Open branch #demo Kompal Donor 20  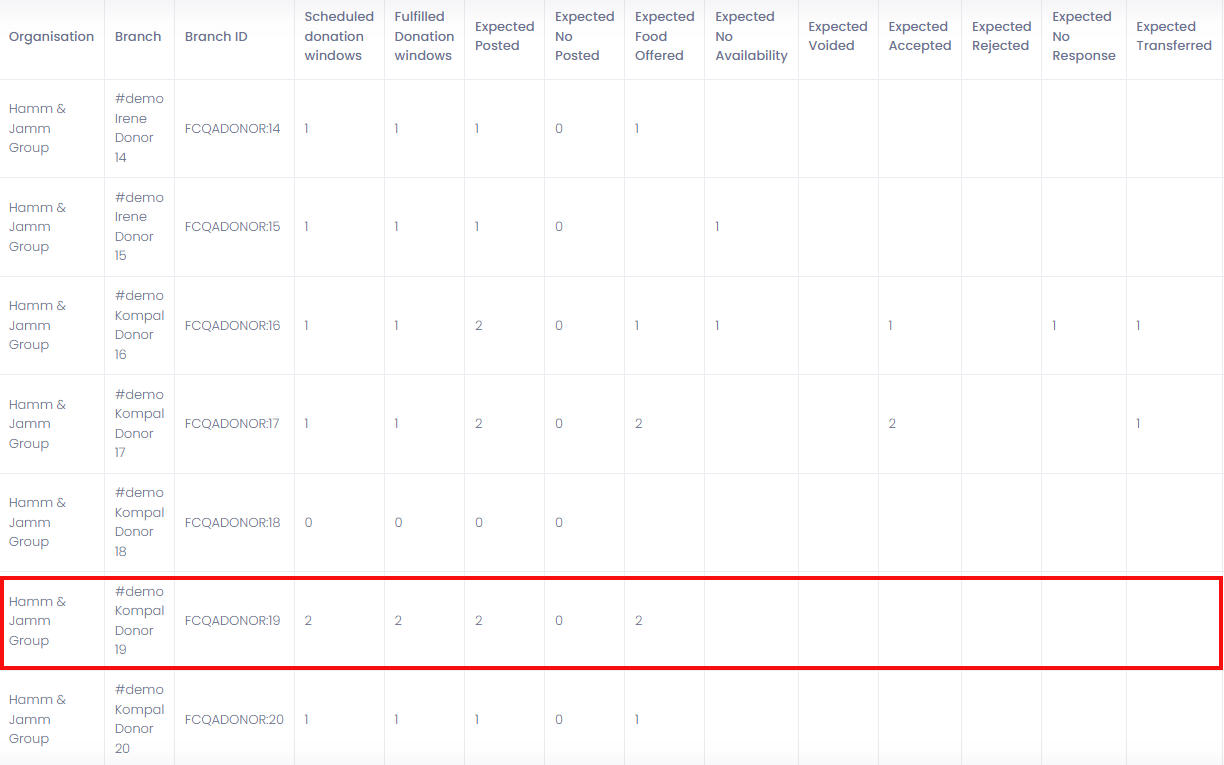click(x=139, y=719)
